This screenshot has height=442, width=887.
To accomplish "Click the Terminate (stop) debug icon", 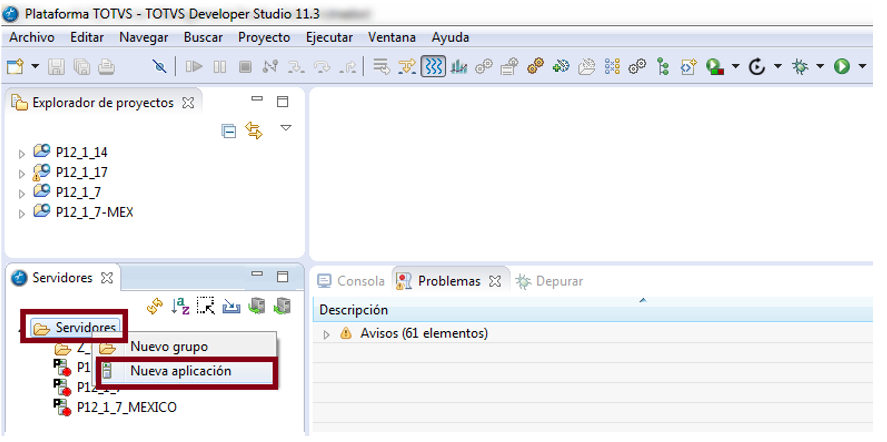I will pos(245,67).
